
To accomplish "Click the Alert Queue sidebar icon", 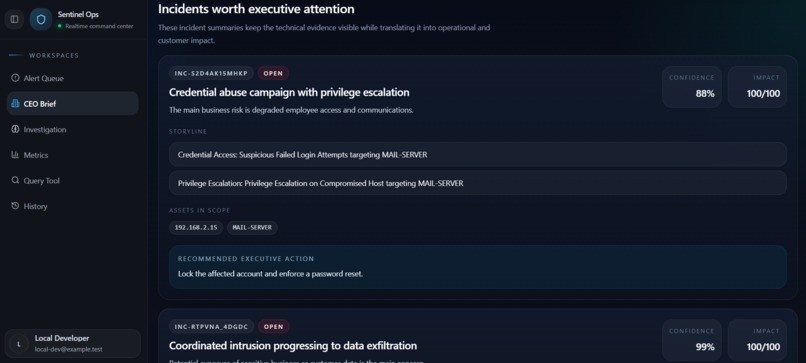I will (15, 78).
